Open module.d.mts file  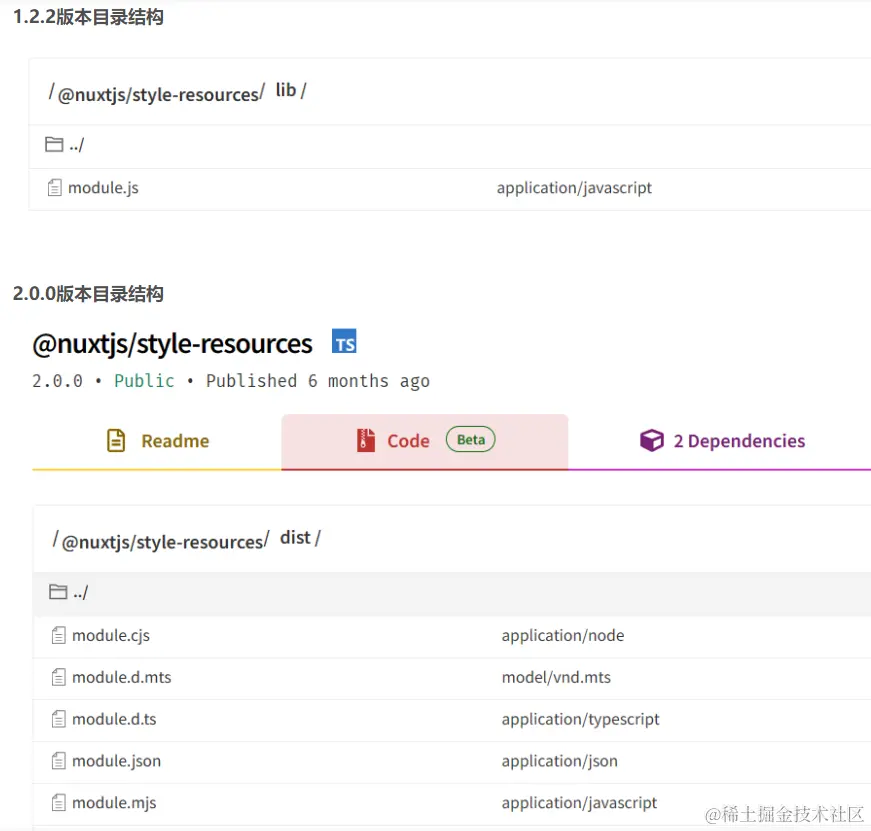(x=122, y=677)
